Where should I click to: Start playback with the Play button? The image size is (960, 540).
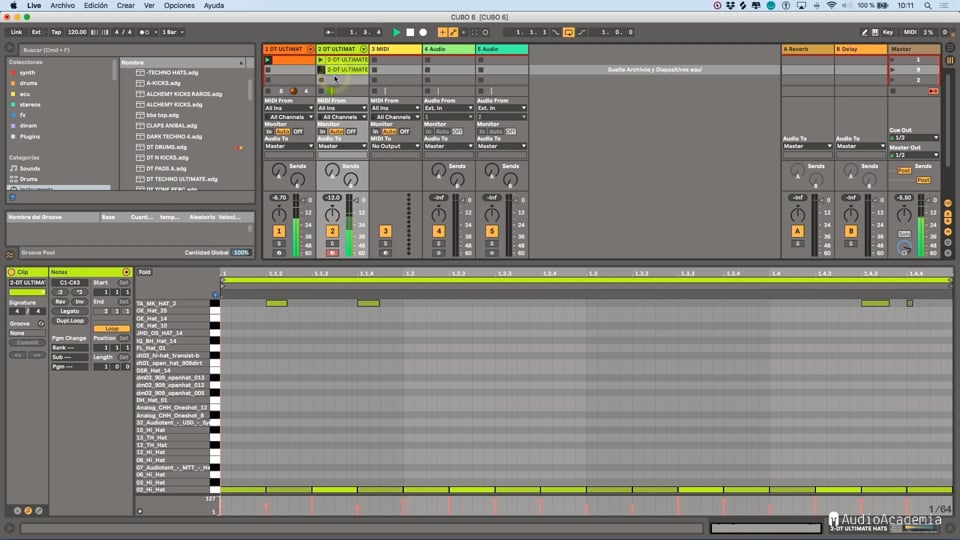pos(397,32)
